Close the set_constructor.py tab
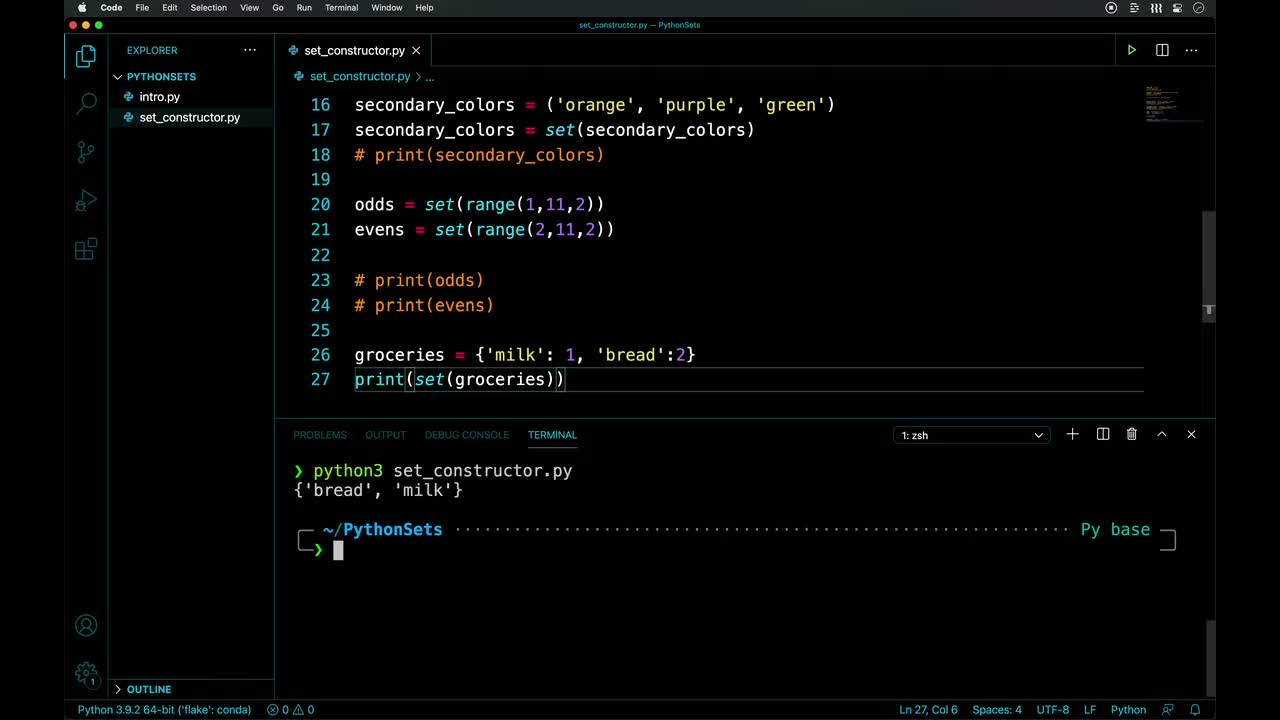This screenshot has width=1280, height=720. click(416, 50)
